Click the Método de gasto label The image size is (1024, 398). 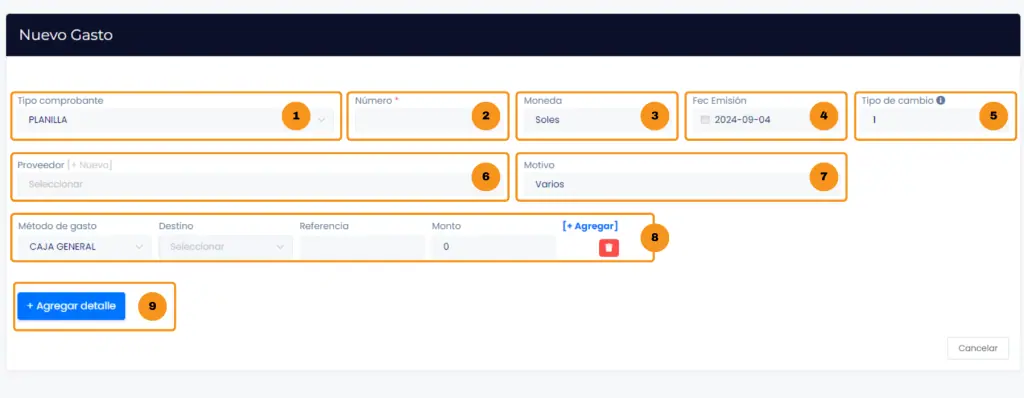point(57,226)
